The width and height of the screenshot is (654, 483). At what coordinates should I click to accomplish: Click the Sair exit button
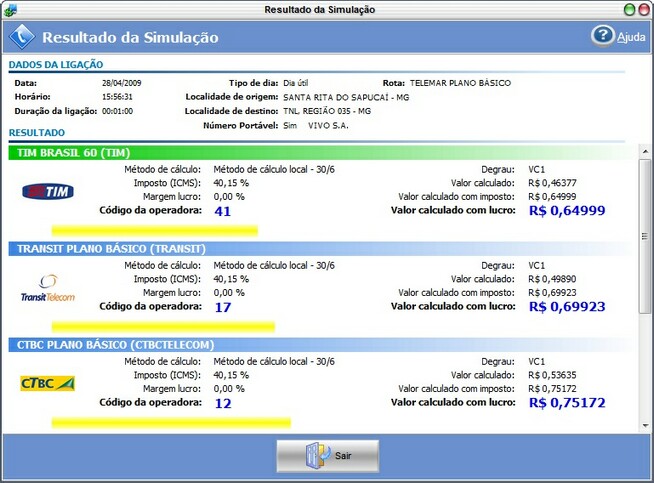(x=328, y=456)
